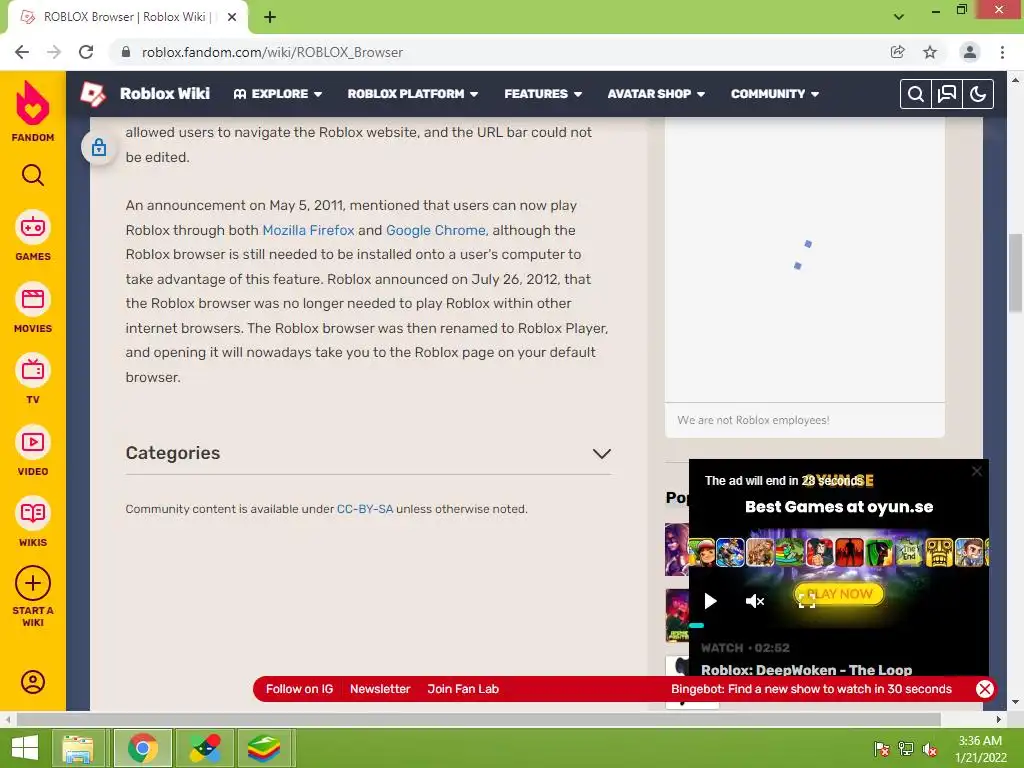Image resolution: width=1024 pixels, height=768 pixels.
Task: Open the user profile icon in Fandom sidebar
Action: [33, 682]
